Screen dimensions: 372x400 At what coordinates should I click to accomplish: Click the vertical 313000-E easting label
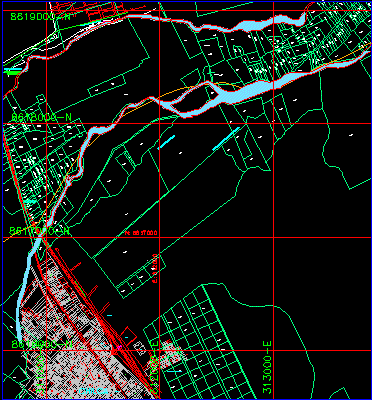267,367
